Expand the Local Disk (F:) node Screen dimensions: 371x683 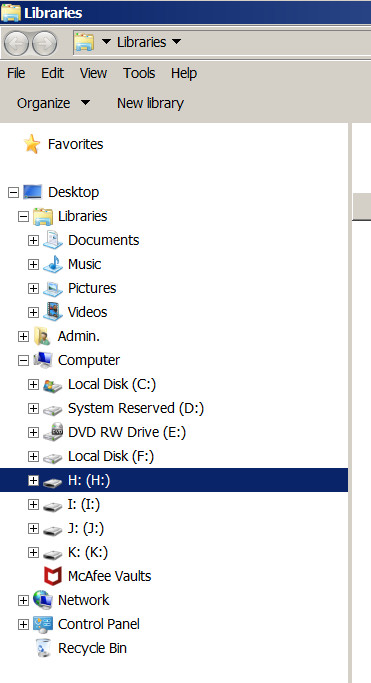coord(34,456)
